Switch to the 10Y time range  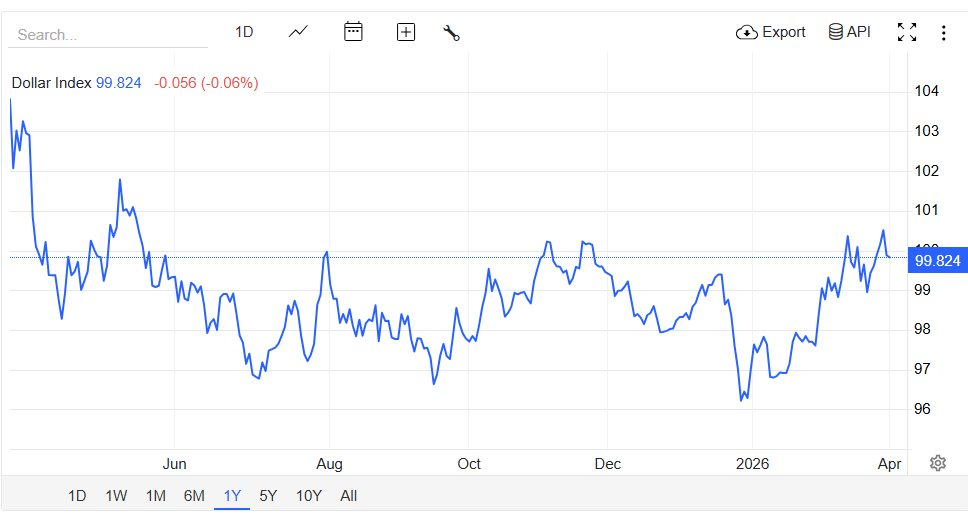coord(309,495)
